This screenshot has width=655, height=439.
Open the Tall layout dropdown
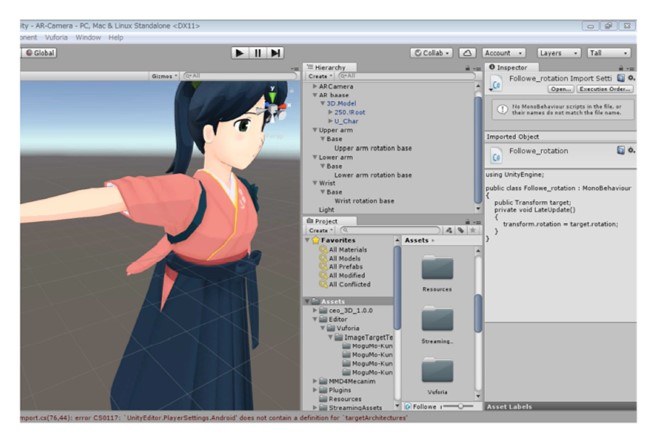pos(609,53)
